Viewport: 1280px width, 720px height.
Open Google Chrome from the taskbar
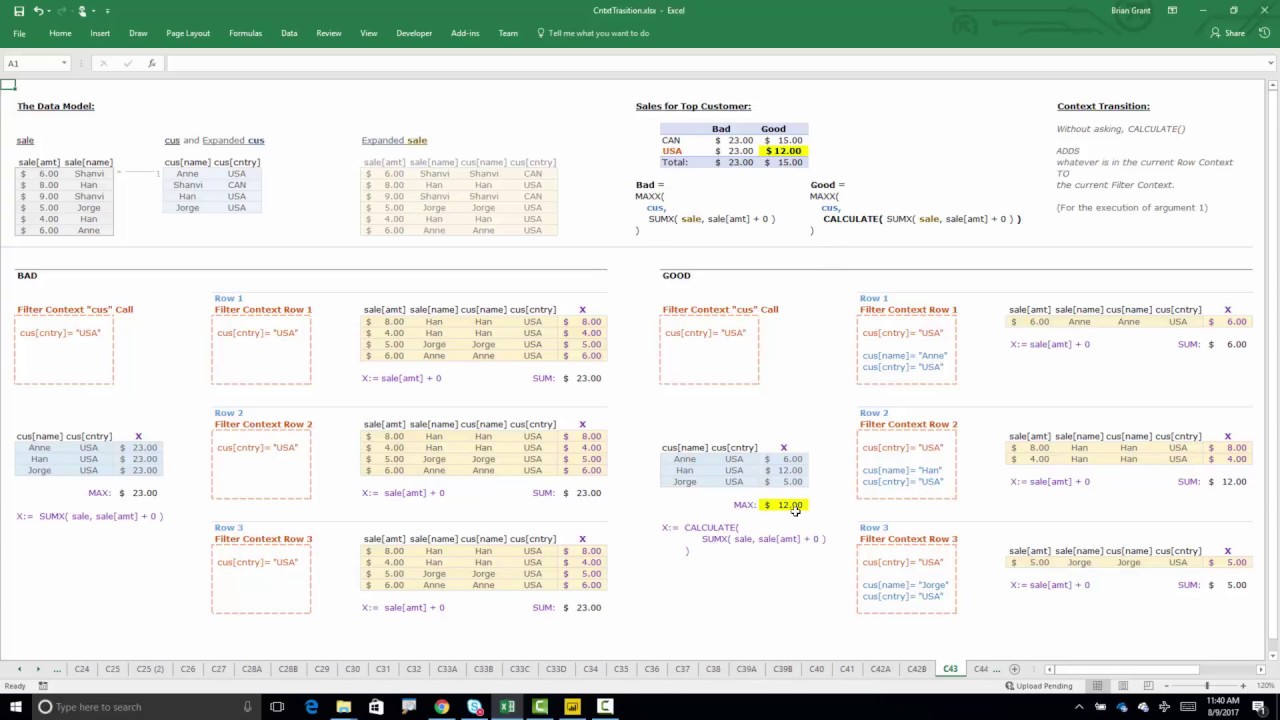click(442, 707)
